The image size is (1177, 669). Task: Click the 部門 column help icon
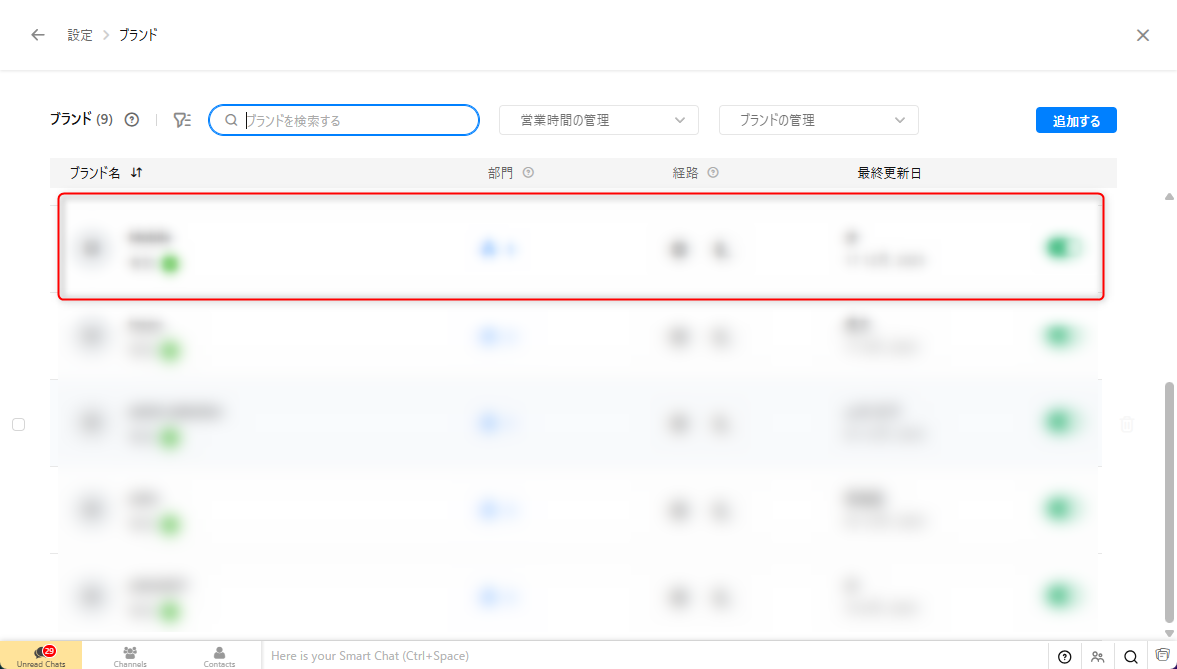(x=528, y=173)
